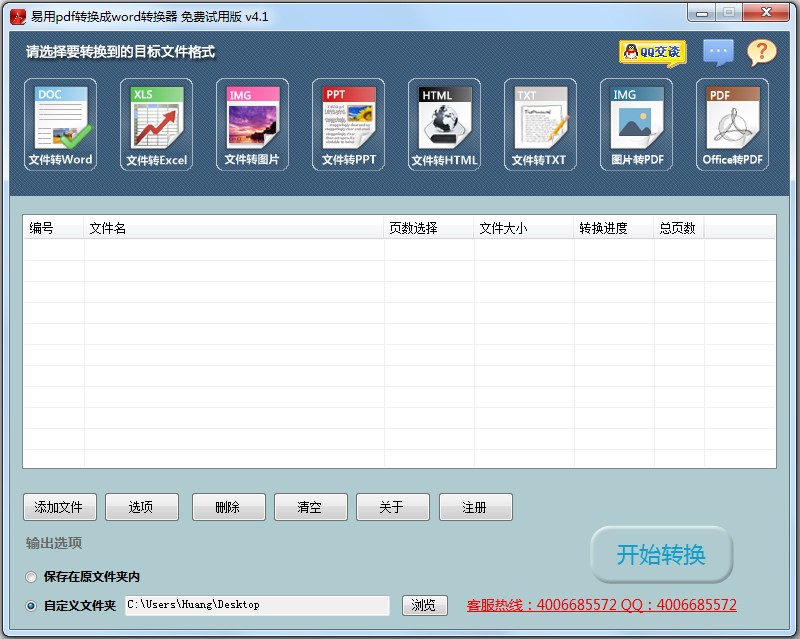Select the 文件转HTML conversion icon
Viewport: 800px width, 639px height.
pos(444,124)
